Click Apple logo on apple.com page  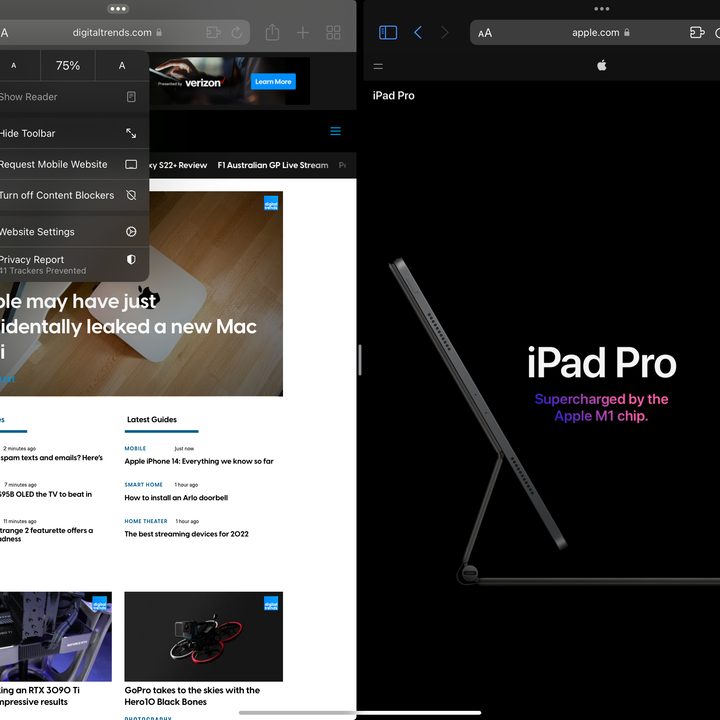tap(602, 65)
